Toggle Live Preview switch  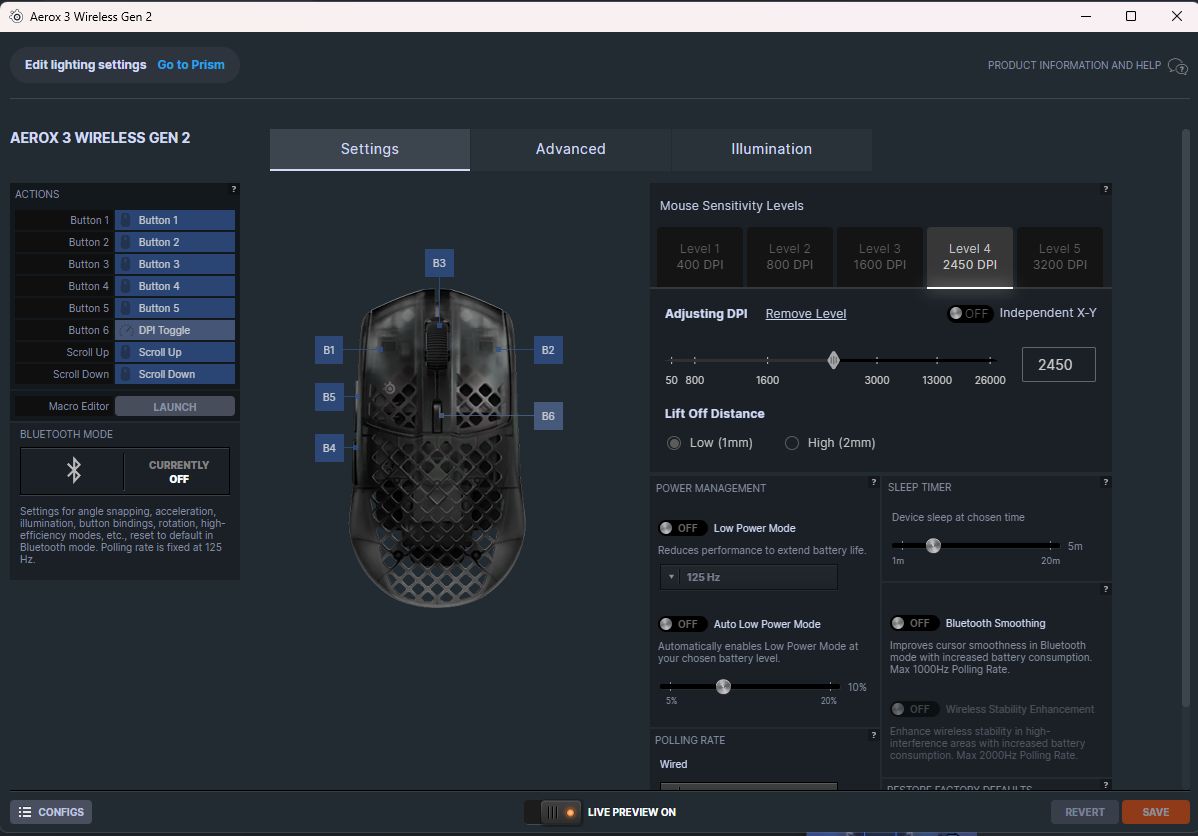pos(552,812)
